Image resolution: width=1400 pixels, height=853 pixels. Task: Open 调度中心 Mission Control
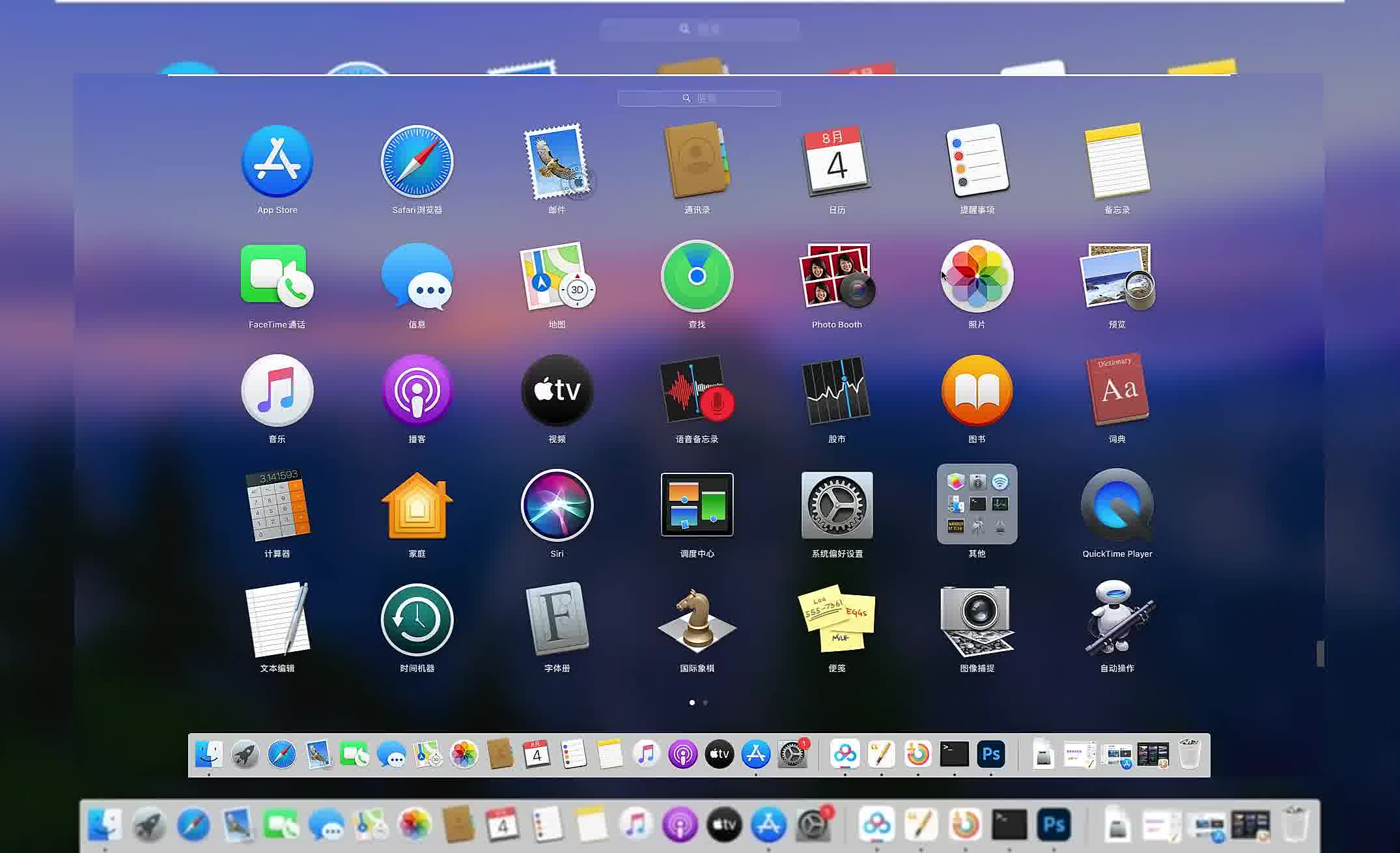coord(697,505)
